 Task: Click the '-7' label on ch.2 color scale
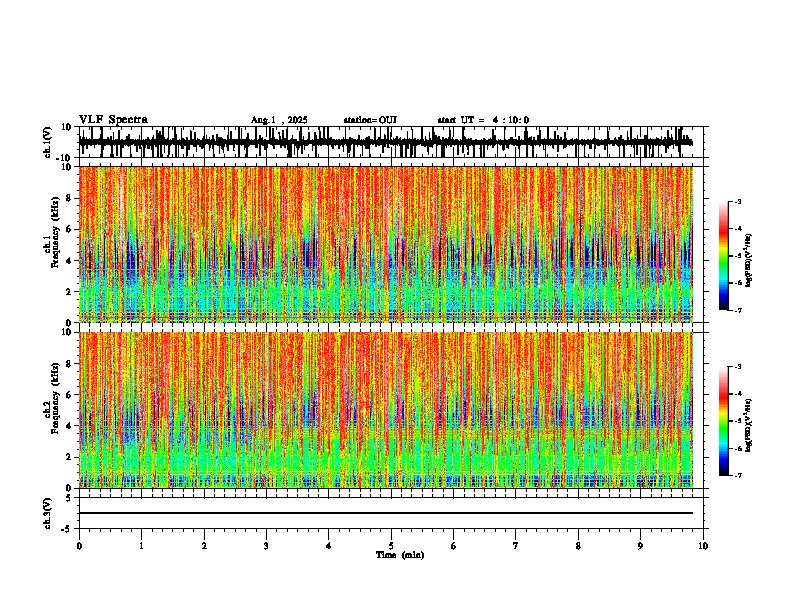pyautogui.click(x=738, y=475)
